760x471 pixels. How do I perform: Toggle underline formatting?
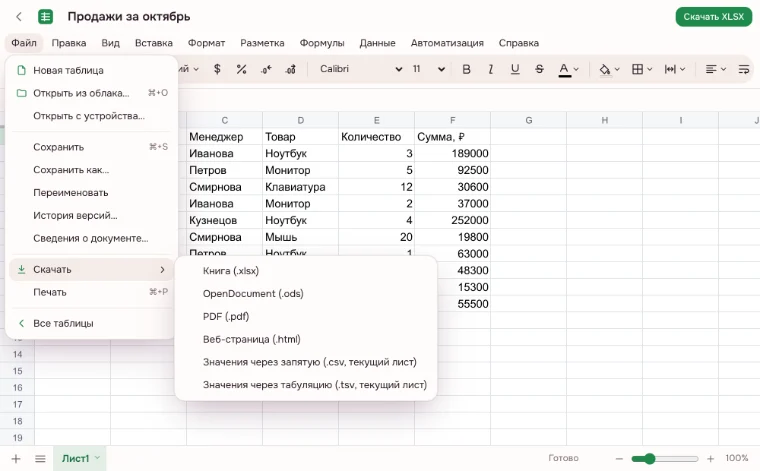(x=515, y=69)
